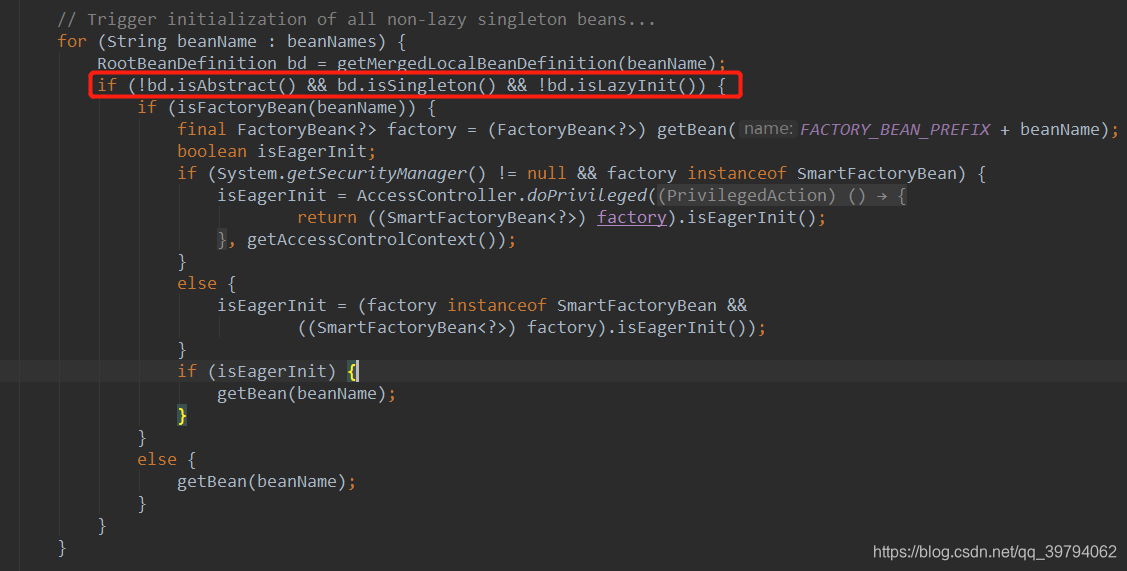Click the underlined "factory" variable
Viewport: 1127px width, 571px height.
pos(632,217)
